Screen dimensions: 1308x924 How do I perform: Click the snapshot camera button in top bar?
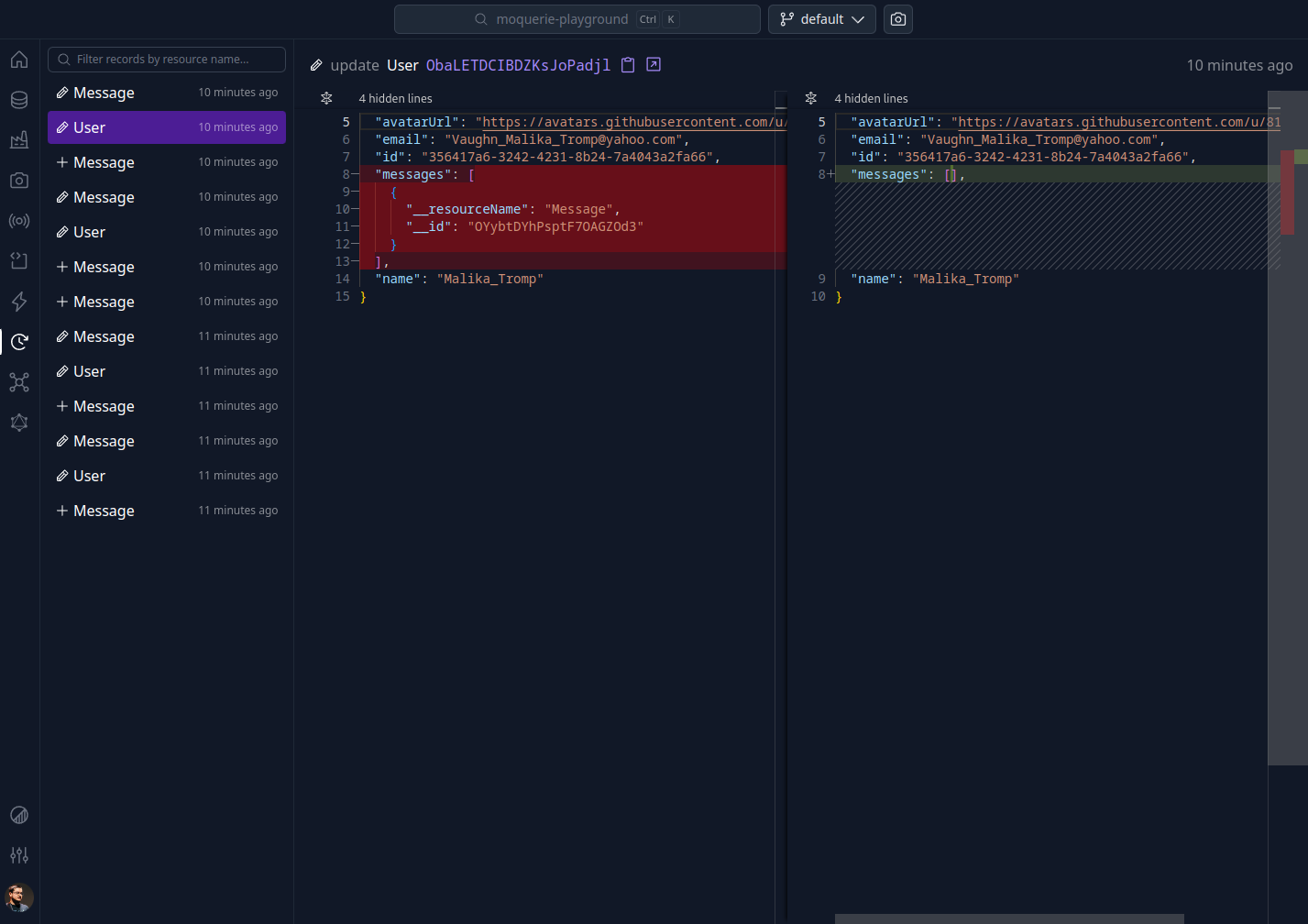[898, 19]
